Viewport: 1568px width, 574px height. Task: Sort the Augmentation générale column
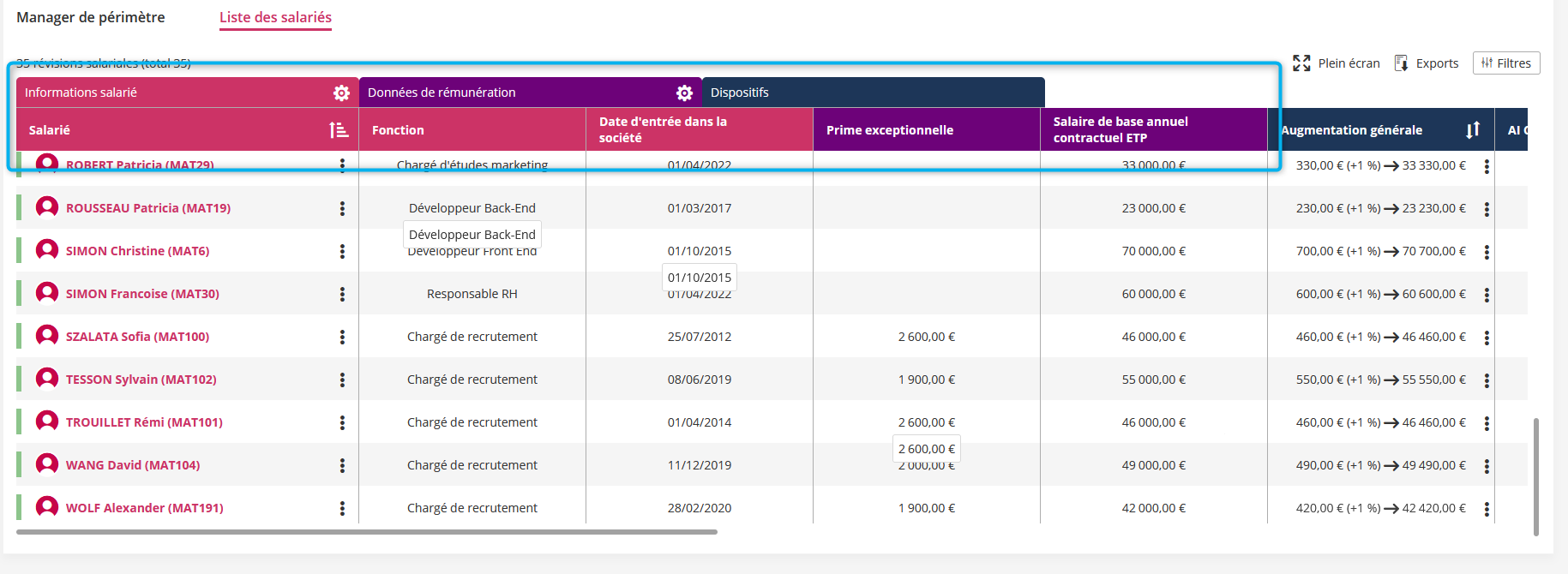pyautogui.click(x=1473, y=130)
